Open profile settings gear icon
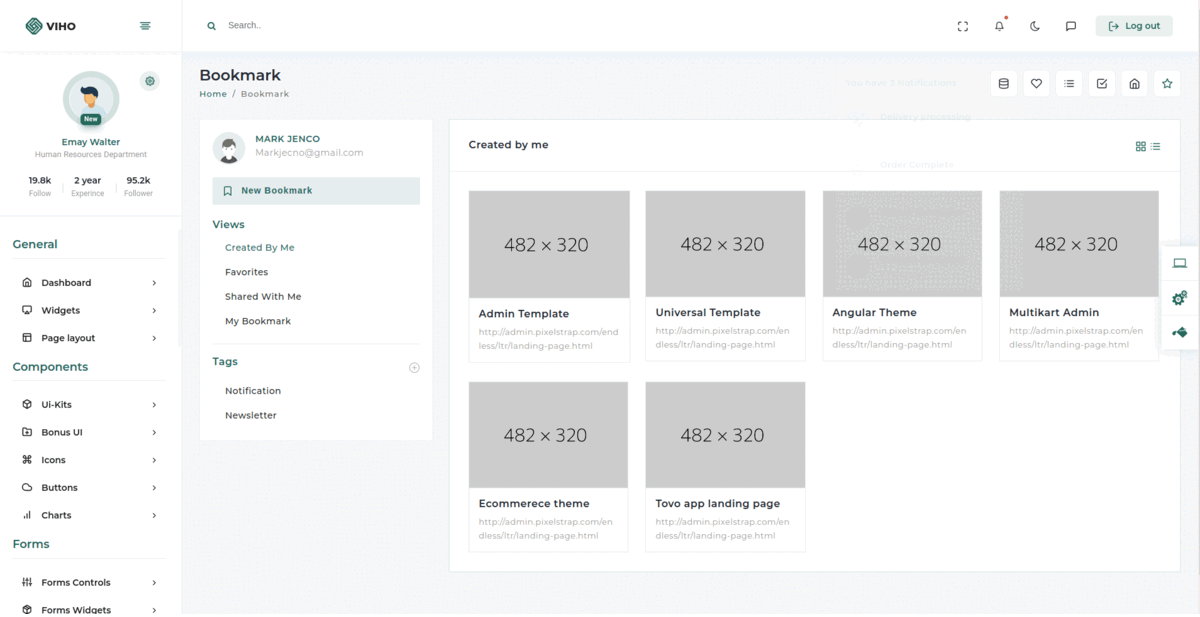The height and width of the screenshot is (617, 1200). click(x=150, y=81)
